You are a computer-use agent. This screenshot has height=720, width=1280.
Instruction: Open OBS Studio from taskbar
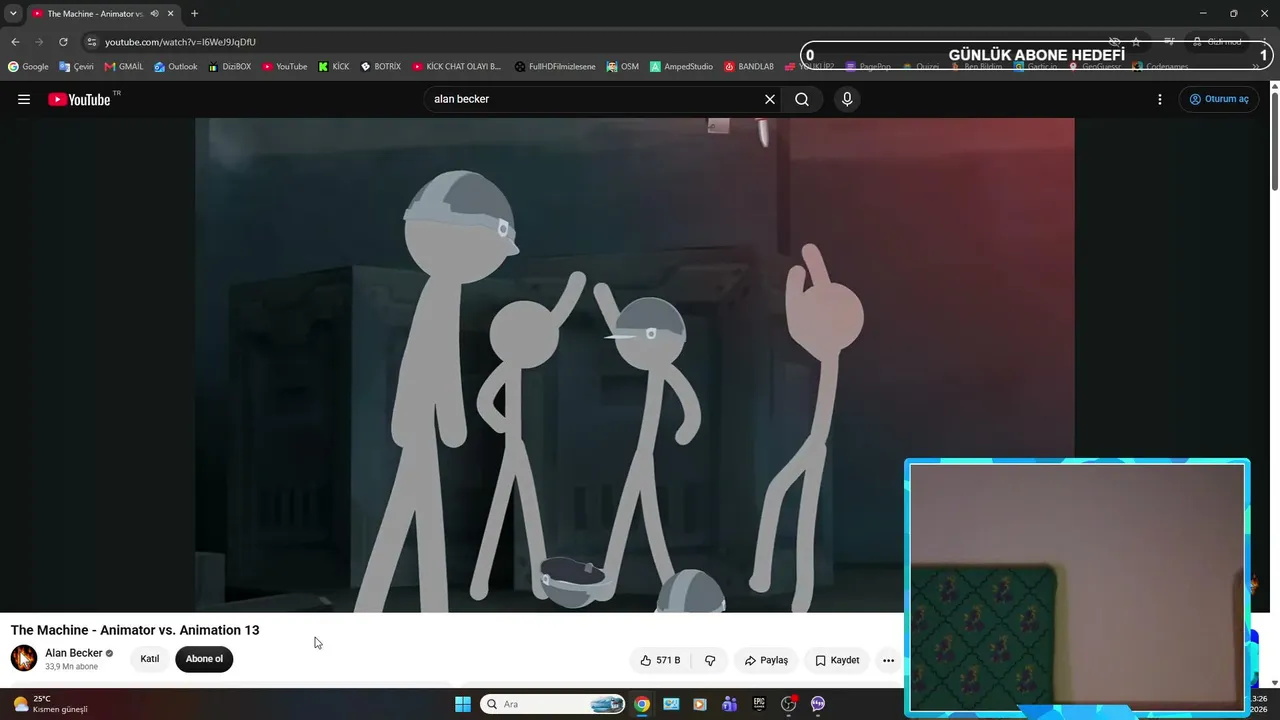pyautogui.click(x=788, y=704)
